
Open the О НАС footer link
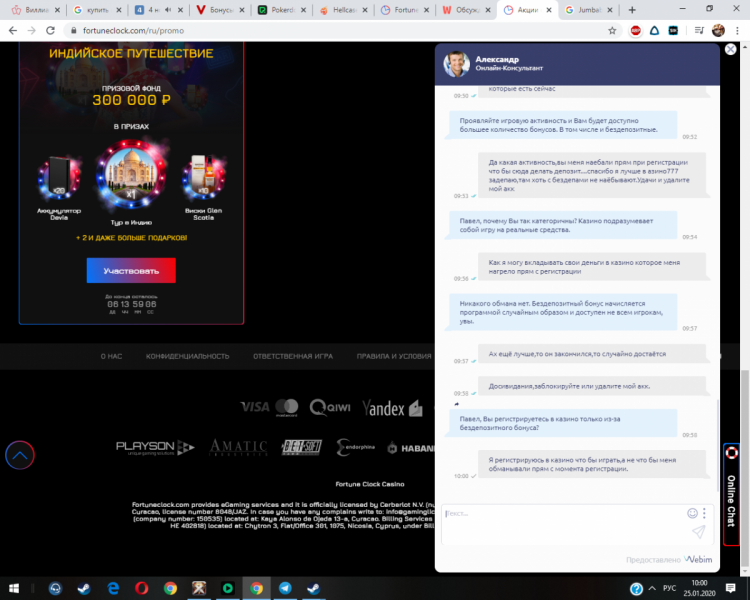(x=113, y=356)
